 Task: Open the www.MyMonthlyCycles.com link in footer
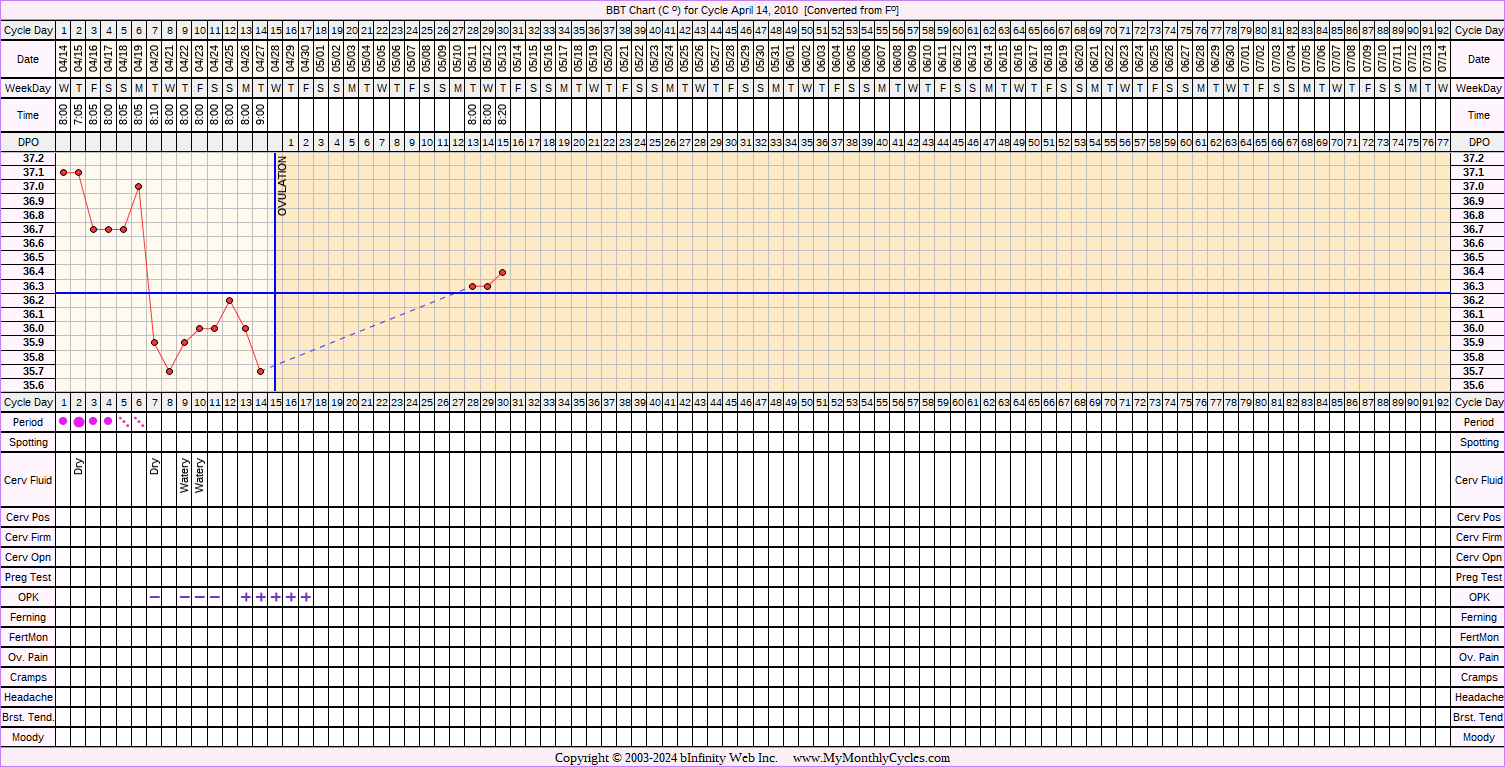871,758
